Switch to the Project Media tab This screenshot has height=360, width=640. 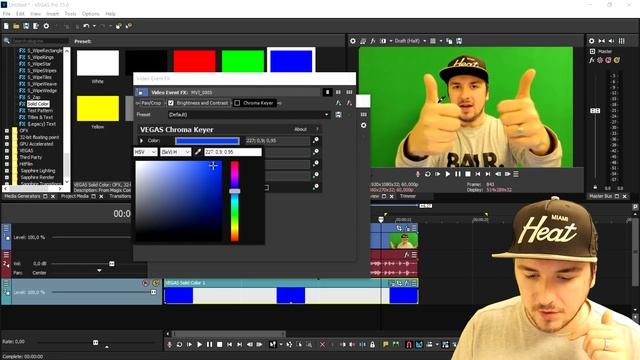click(x=75, y=196)
